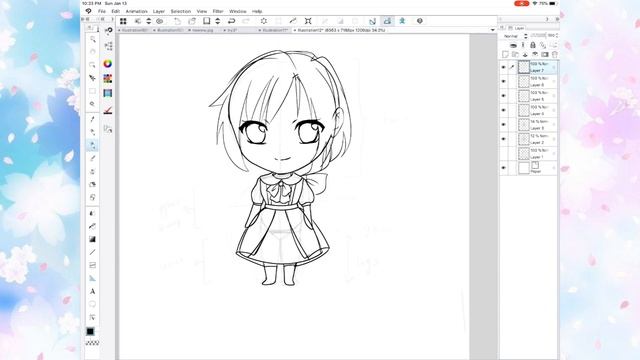Open the help question mark icon
Screen dimensions: 640x360
pyautogui.click(x=420, y=21)
